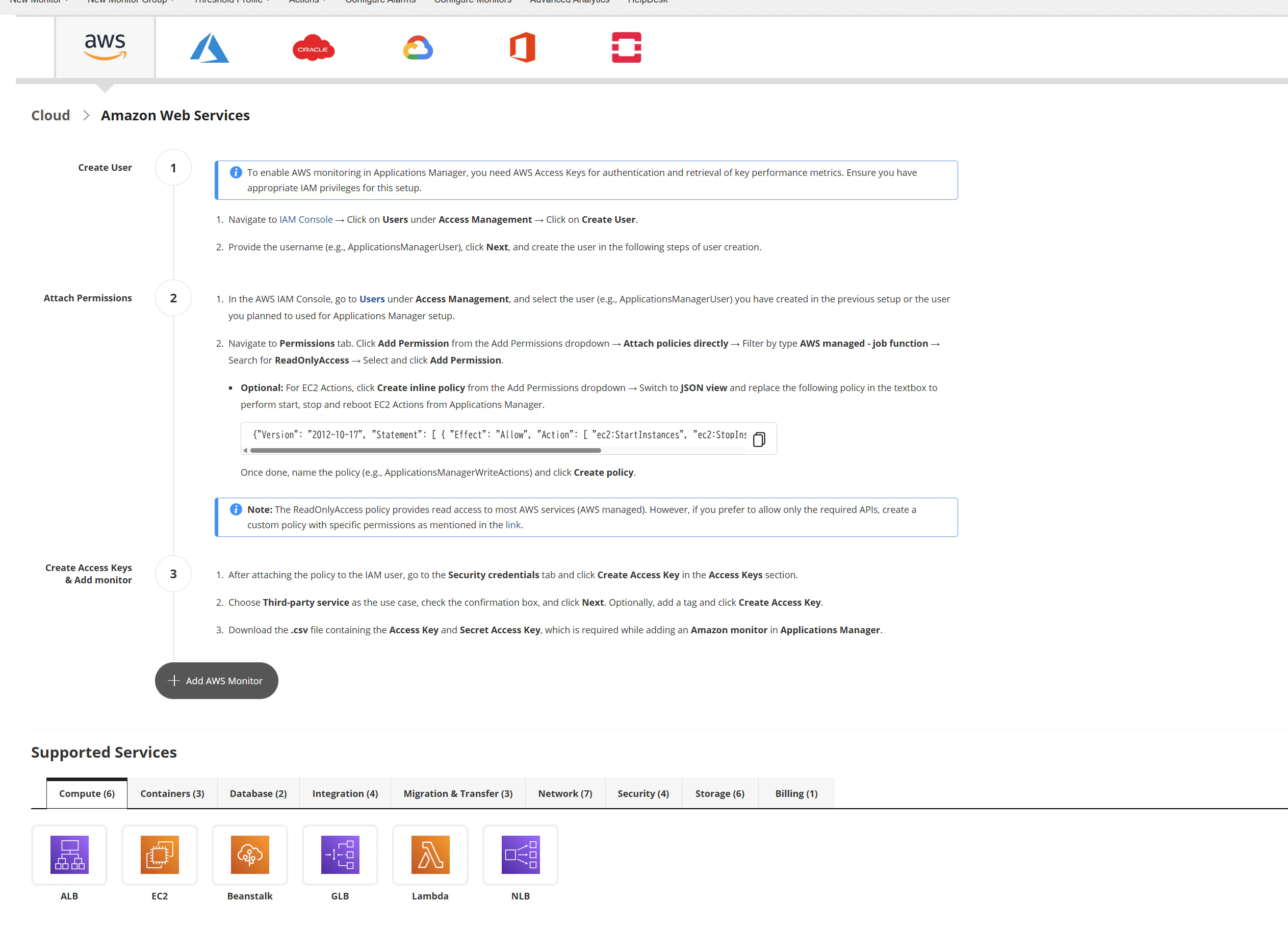Image resolution: width=1288 pixels, height=929 pixels.
Task: Show the Storage (6) tab
Action: [x=720, y=793]
